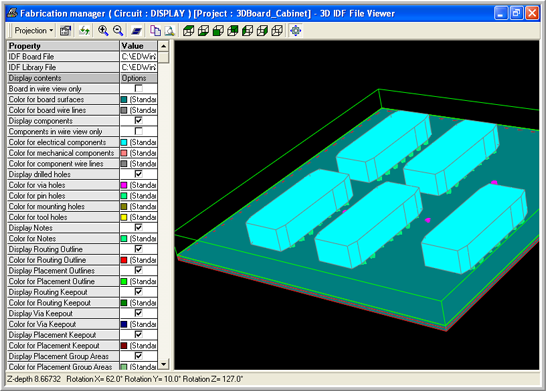The image size is (546, 391).
Task: Click the navigation arrows target icon
Action: 296,31
